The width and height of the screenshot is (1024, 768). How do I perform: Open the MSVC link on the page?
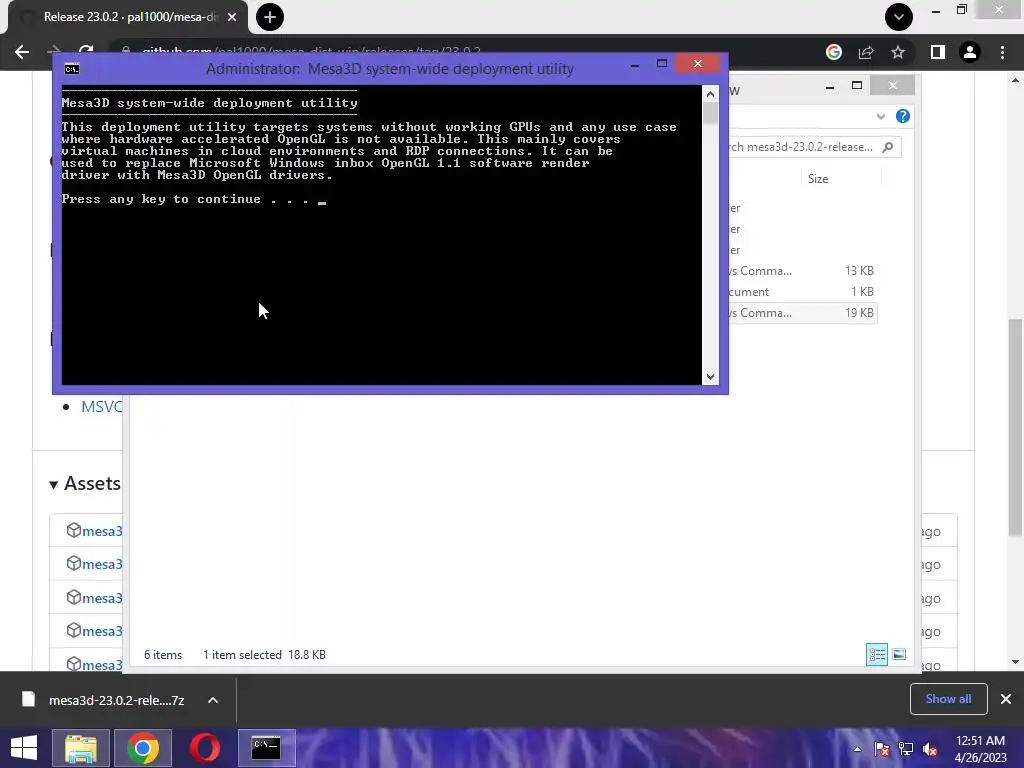pos(101,407)
